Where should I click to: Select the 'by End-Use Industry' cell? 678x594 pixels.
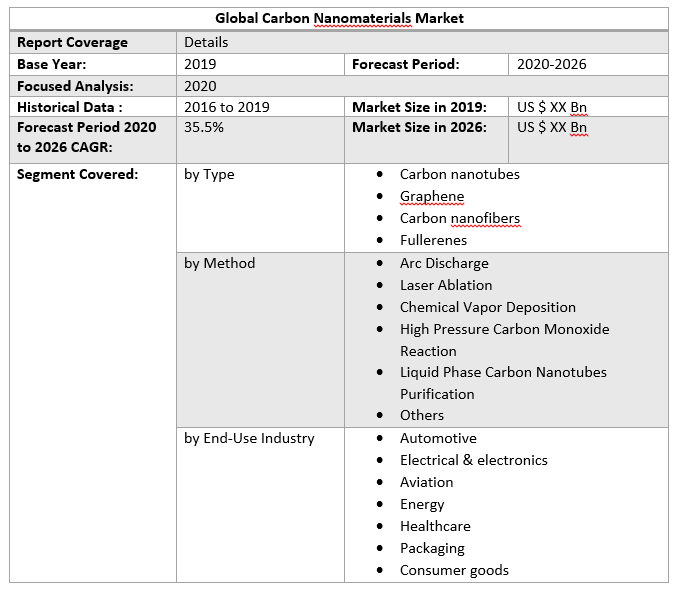[x=249, y=438]
